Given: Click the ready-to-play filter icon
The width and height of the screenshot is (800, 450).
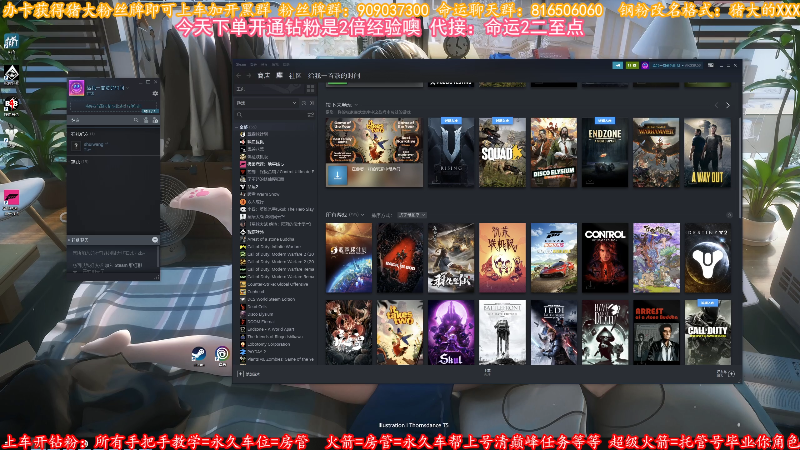Looking at the screenshot, I should (312, 103).
